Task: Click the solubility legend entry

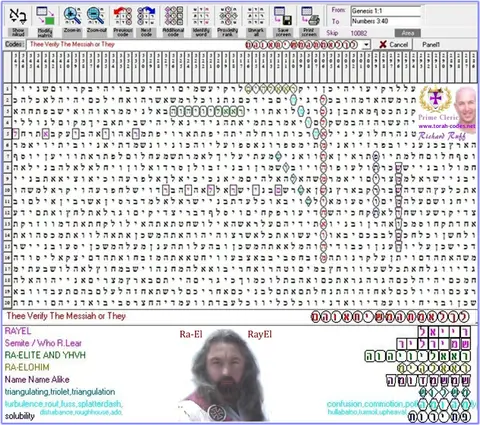Action: coord(20,416)
